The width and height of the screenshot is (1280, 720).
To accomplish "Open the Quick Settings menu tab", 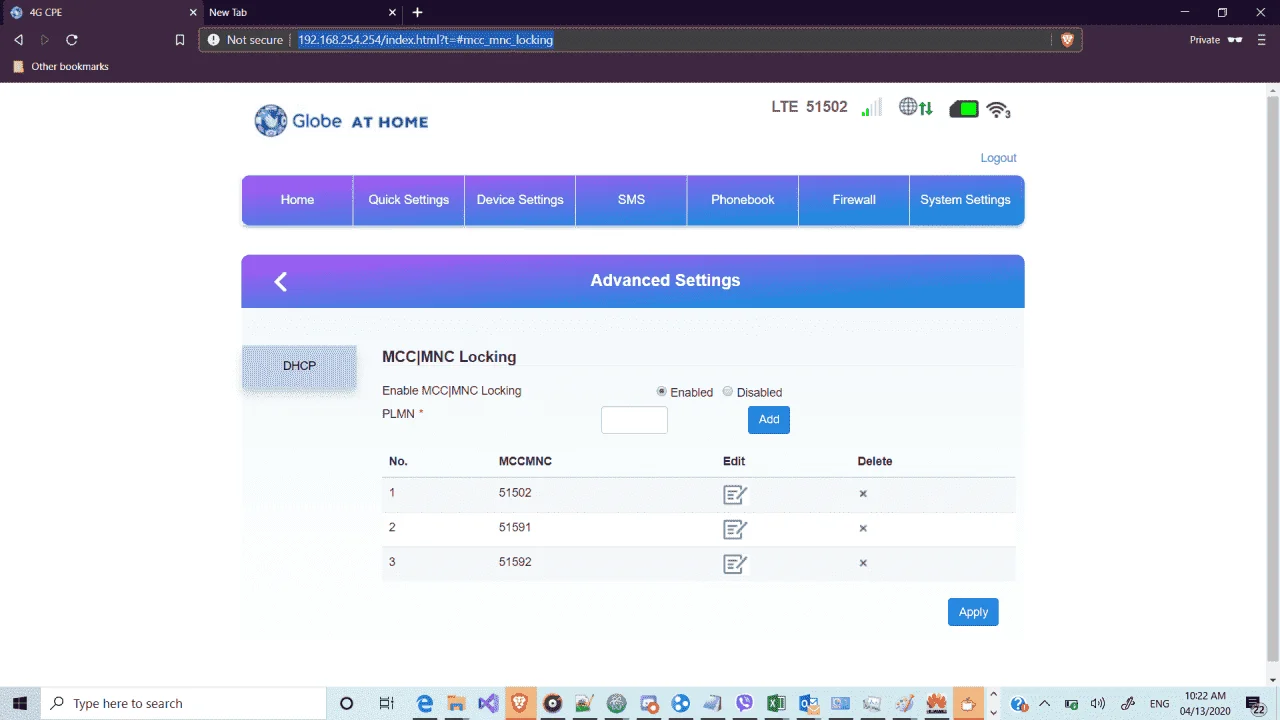I will (409, 200).
